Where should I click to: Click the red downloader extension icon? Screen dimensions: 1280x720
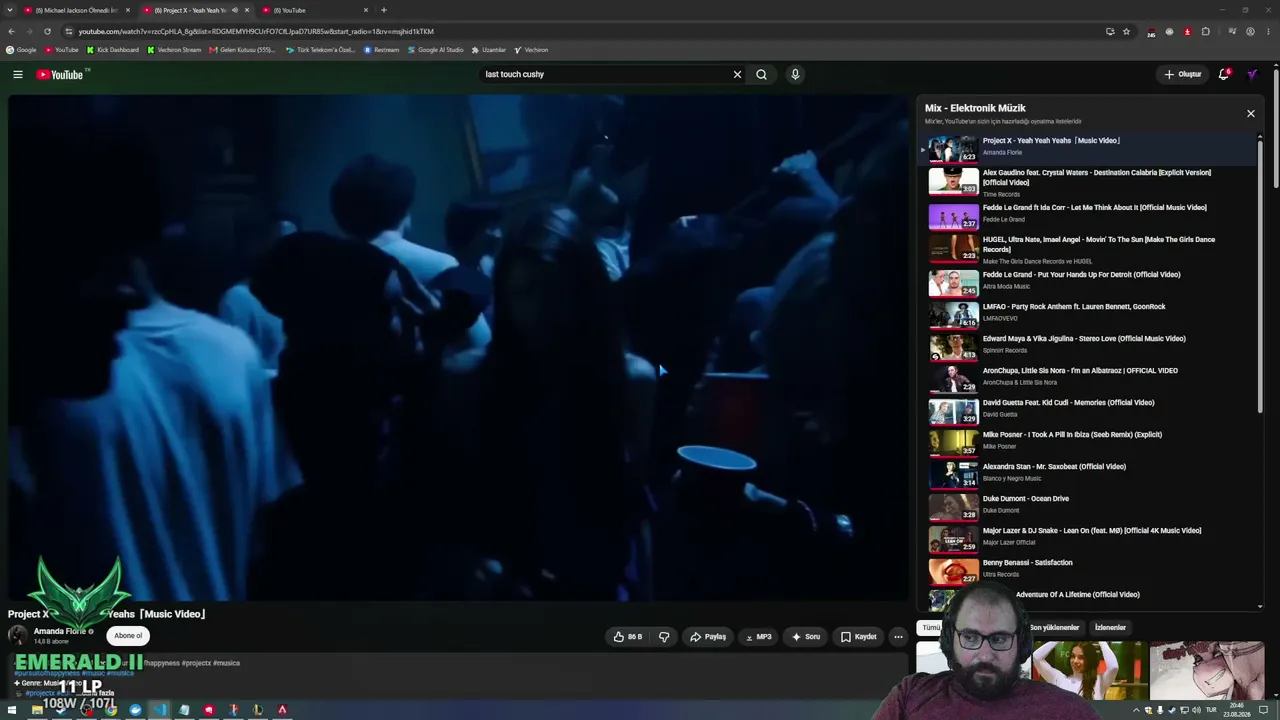point(1187,31)
